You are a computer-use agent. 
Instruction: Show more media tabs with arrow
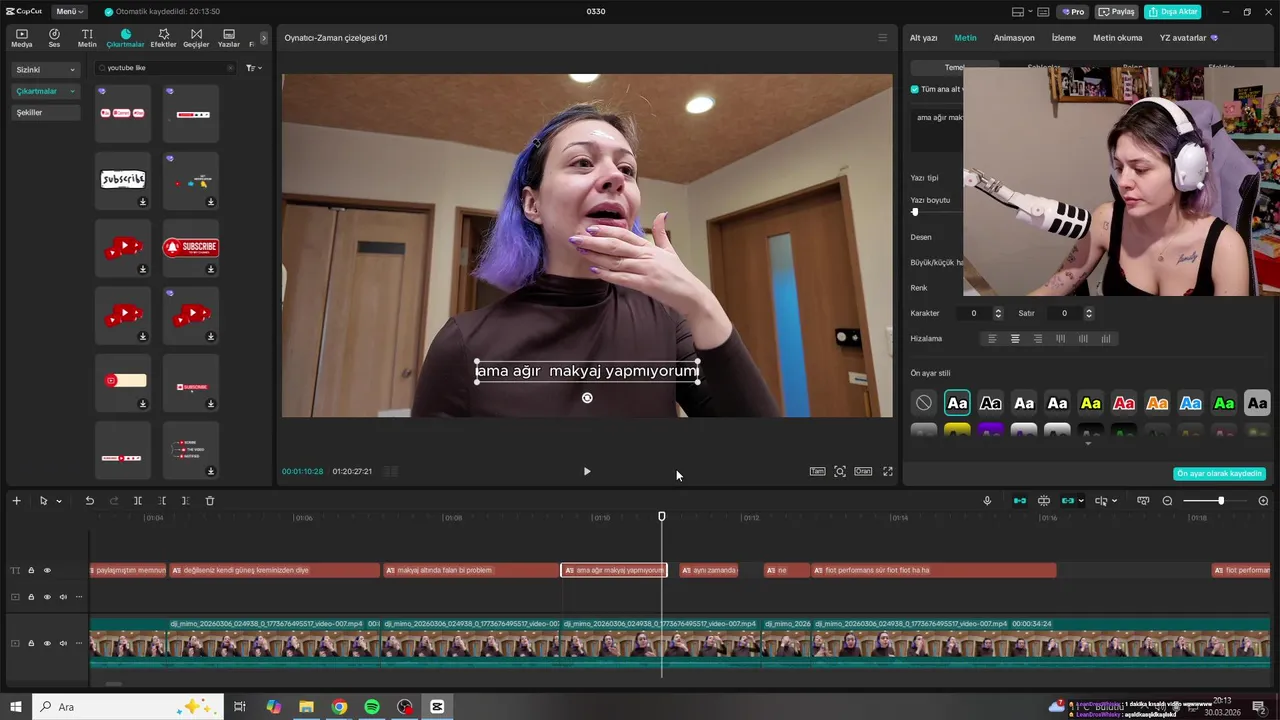(x=264, y=38)
